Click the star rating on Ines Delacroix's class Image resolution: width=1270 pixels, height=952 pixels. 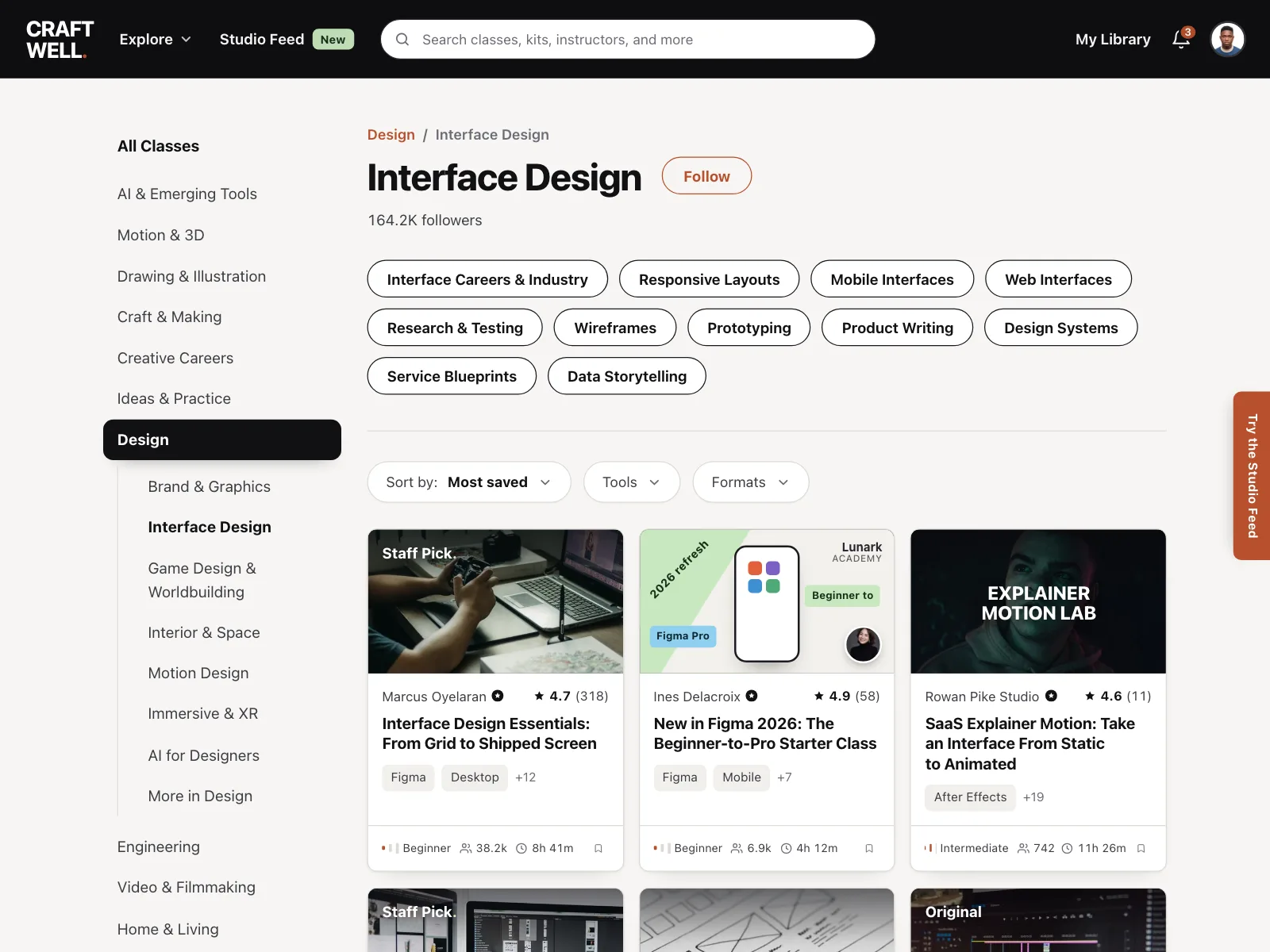click(x=846, y=696)
